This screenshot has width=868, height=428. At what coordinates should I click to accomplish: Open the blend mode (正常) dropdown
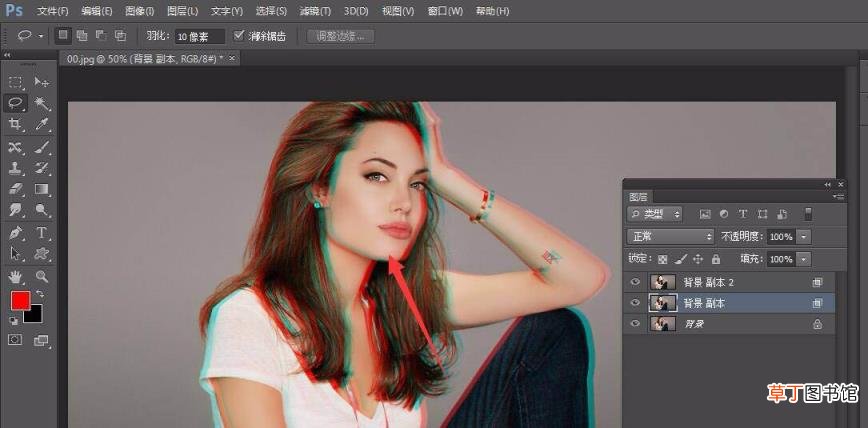click(x=671, y=237)
